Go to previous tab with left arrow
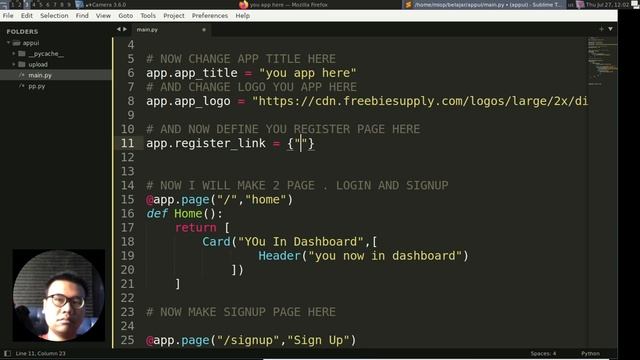The width and height of the screenshot is (640, 360). [x=118, y=29]
